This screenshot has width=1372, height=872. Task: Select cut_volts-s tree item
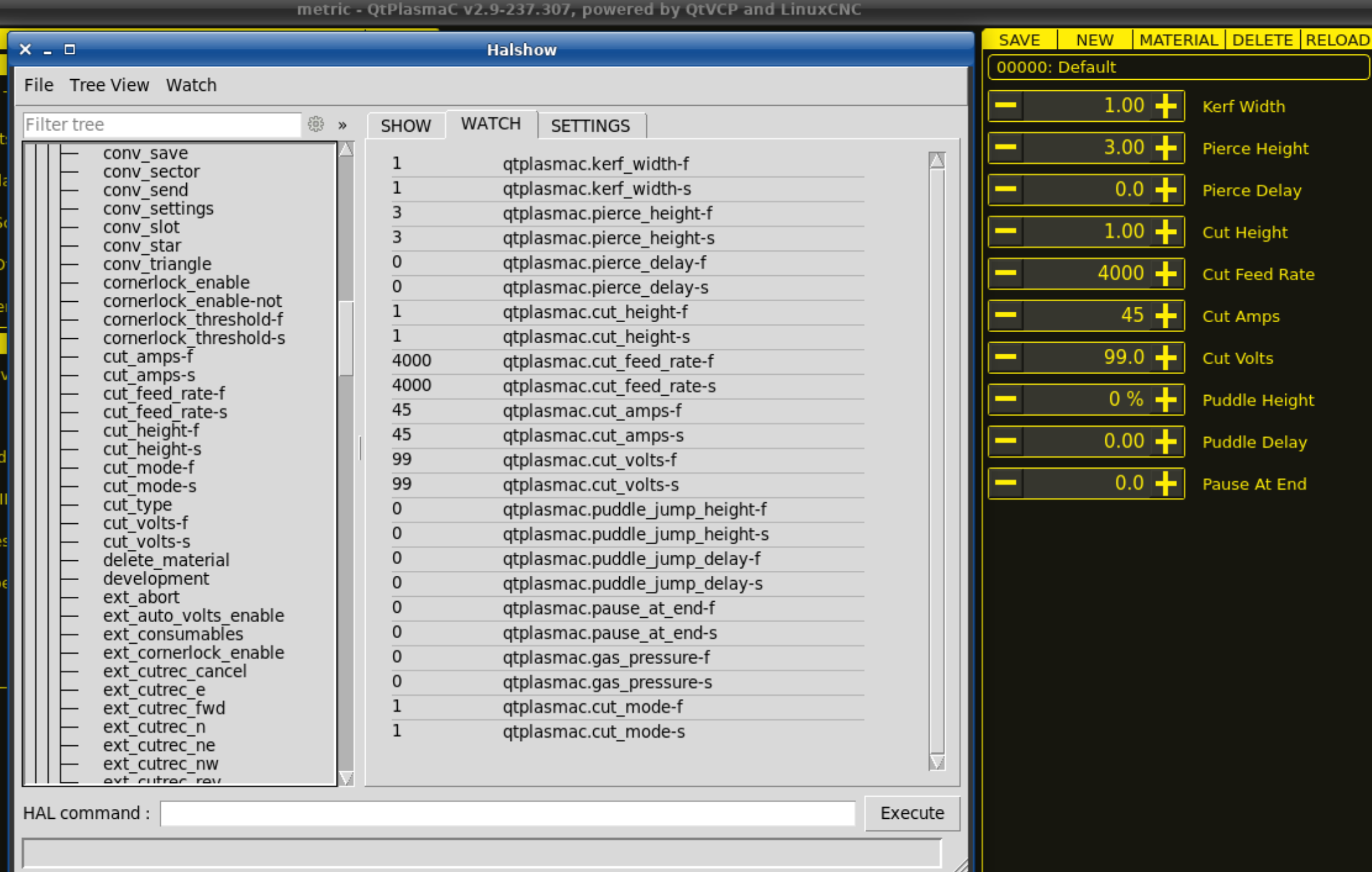[147, 541]
